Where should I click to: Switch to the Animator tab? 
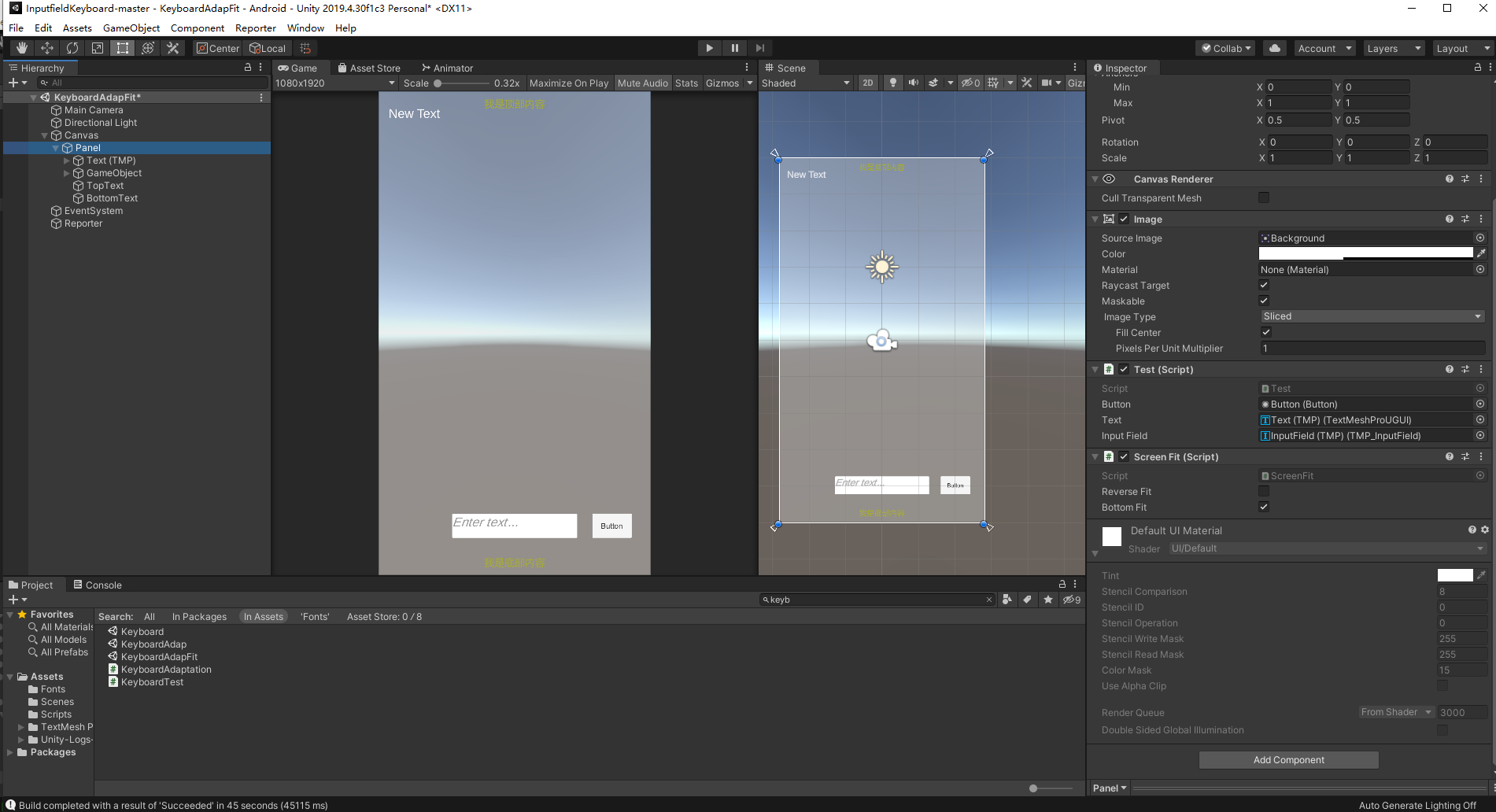(447, 68)
